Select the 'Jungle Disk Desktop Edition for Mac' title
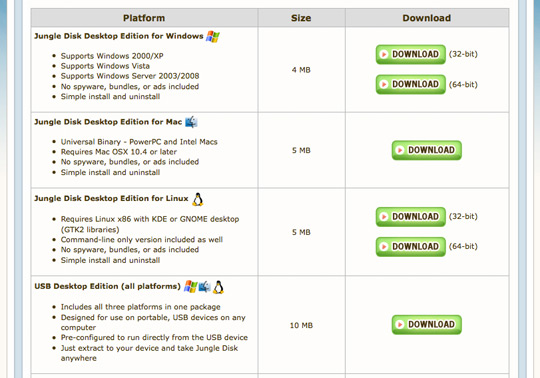 pos(108,122)
